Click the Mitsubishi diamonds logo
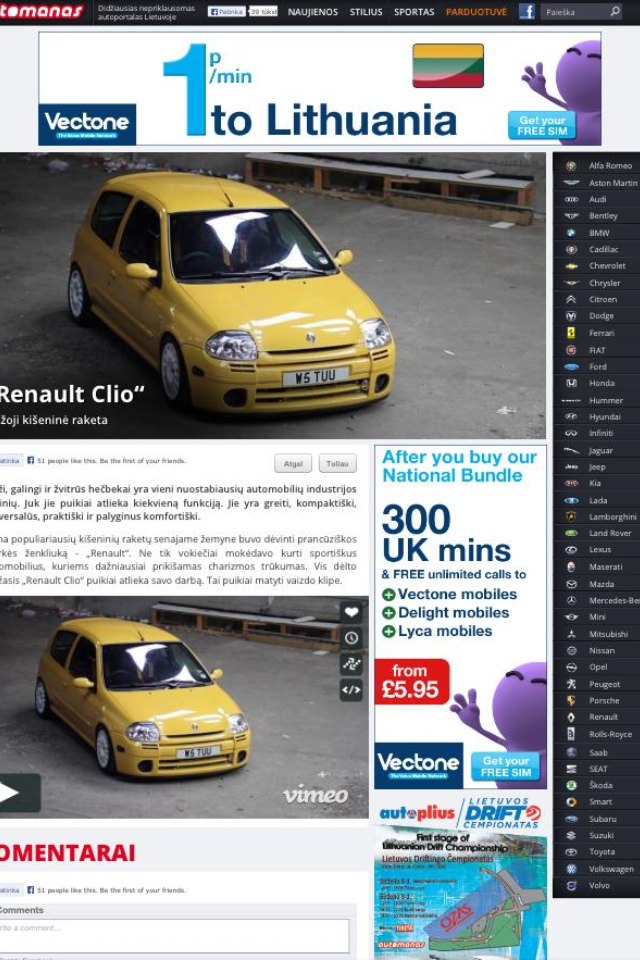 (571, 634)
